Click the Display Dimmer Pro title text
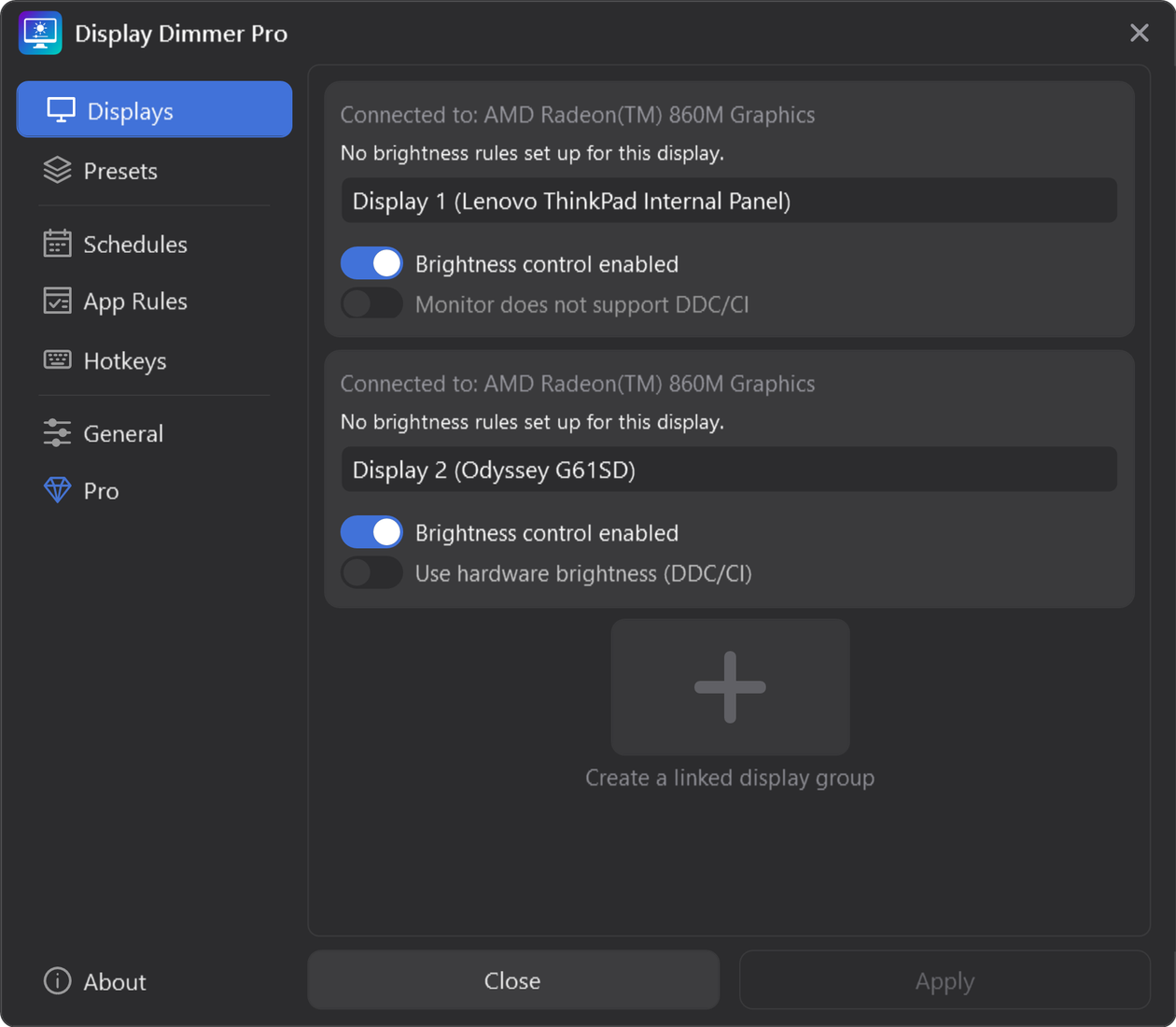The height and width of the screenshot is (1027, 1176). pyautogui.click(x=181, y=34)
